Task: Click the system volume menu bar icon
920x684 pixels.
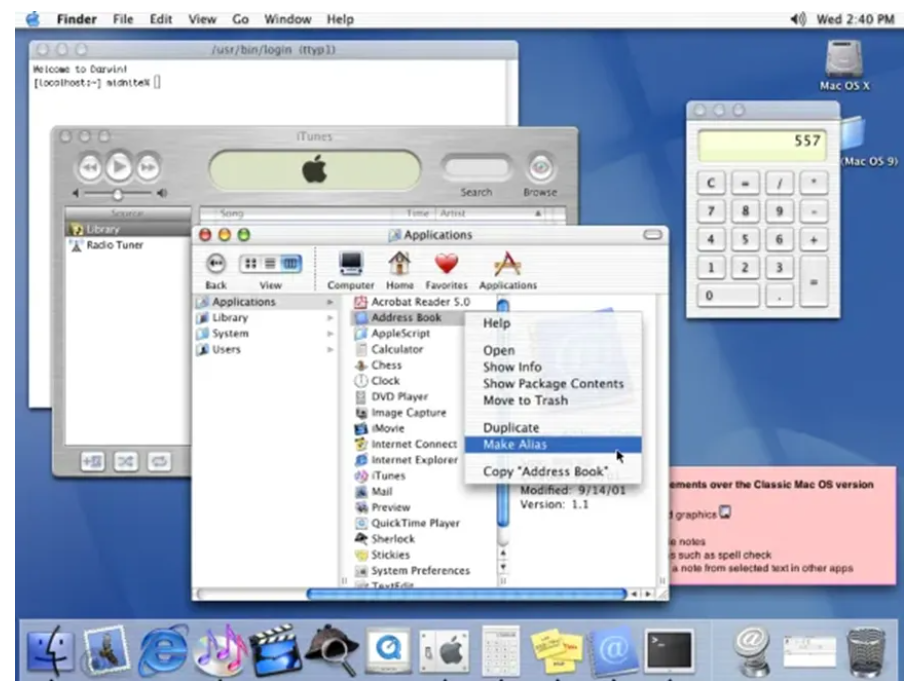Action: [x=798, y=19]
